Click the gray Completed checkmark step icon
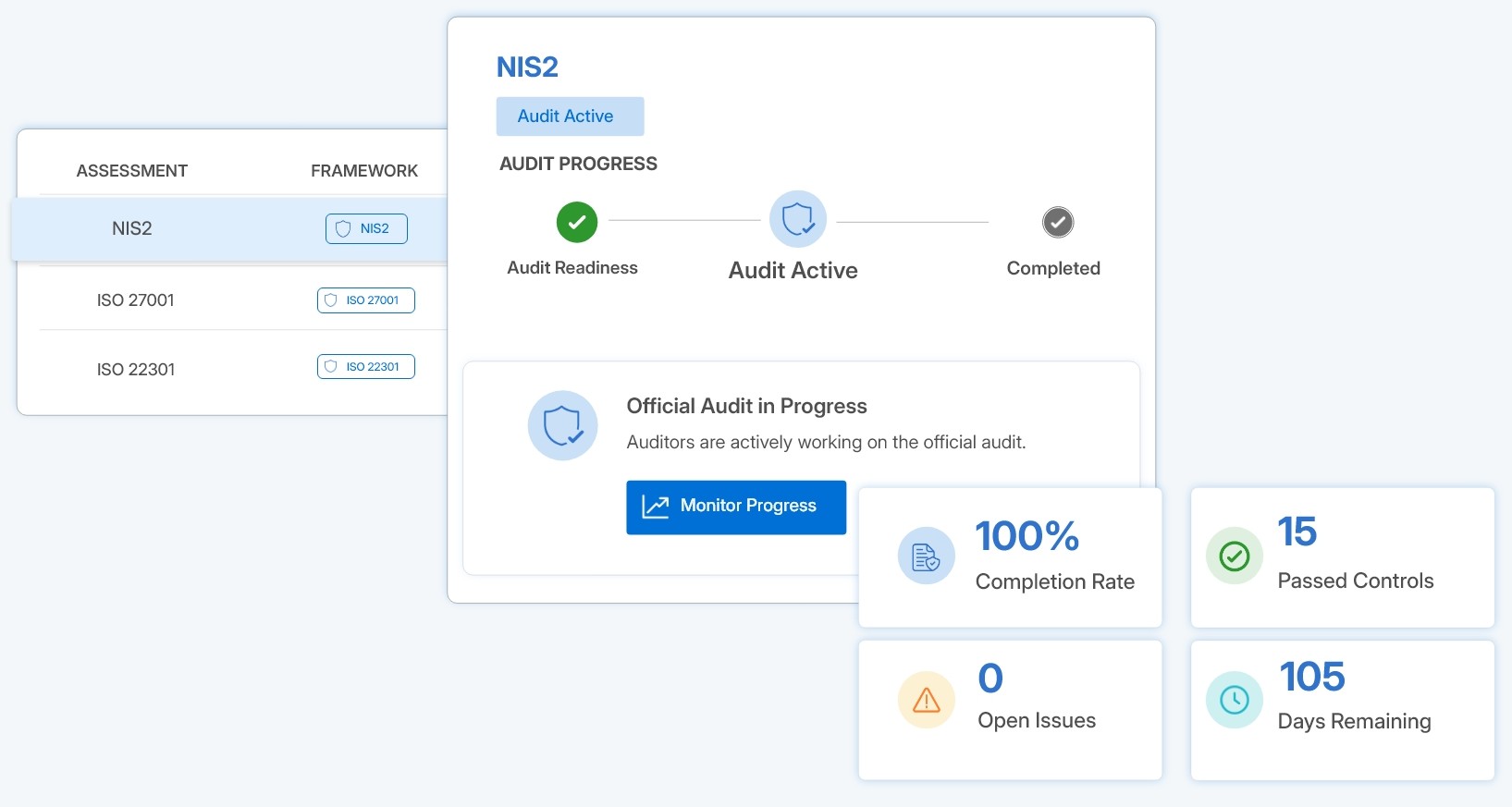This screenshot has height=807, width=1512. [x=1058, y=222]
